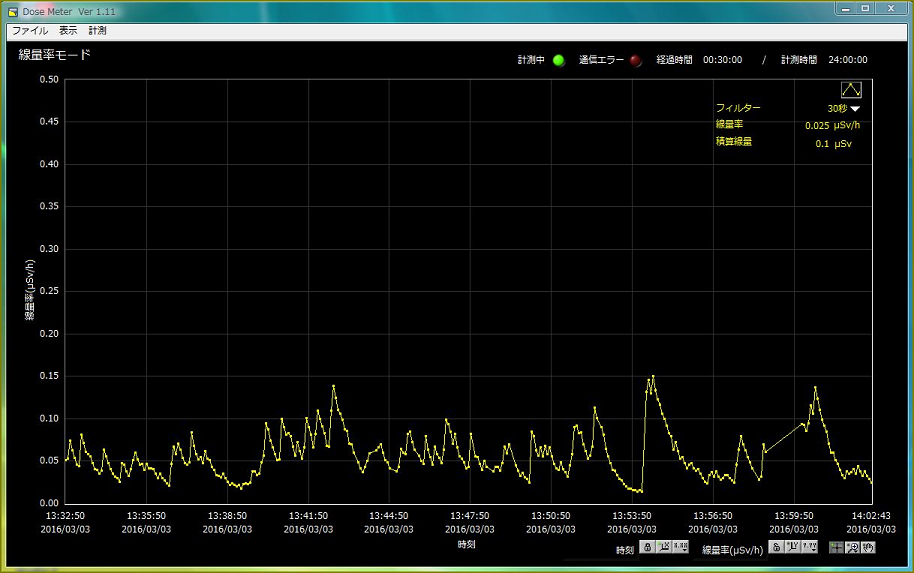The image size is (914, 573).
Task: Toggle the dose rate axis autoscale lock
Action: 775,547
